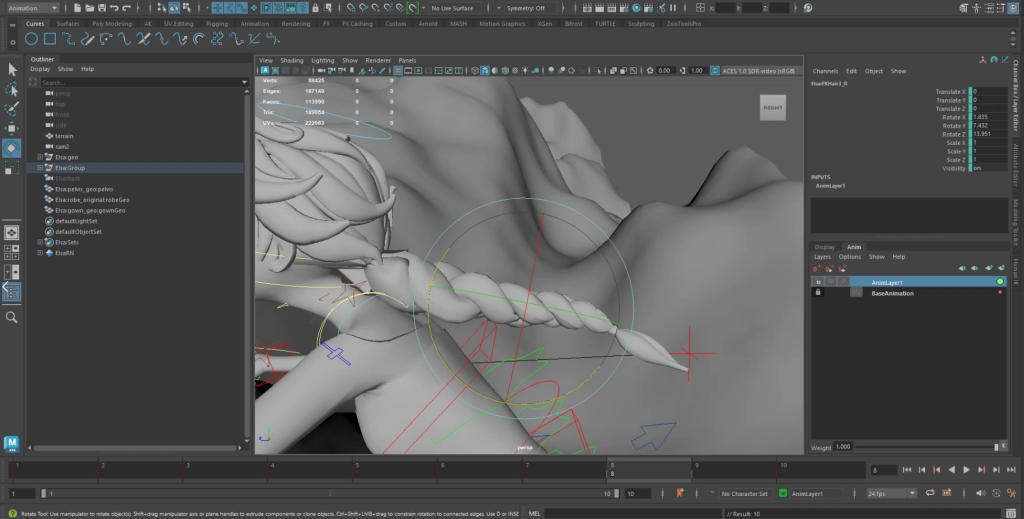Activate the Move tool
The width and height of the screenshot is (1024, 519).
[x=12, y=128]
